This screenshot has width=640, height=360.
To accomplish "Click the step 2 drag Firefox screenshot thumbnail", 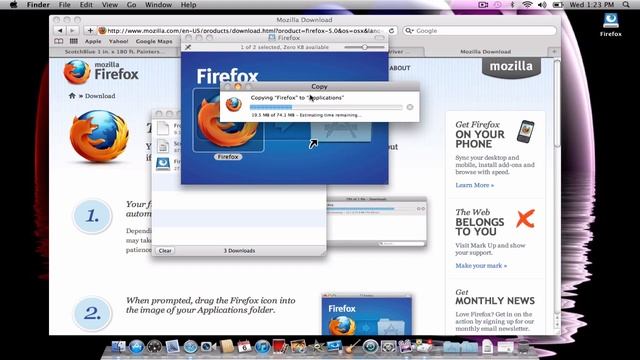I will tap(367, 314).
